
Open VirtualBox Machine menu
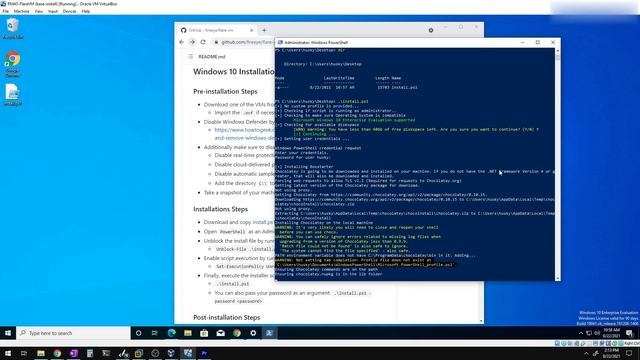click(21, 11)
